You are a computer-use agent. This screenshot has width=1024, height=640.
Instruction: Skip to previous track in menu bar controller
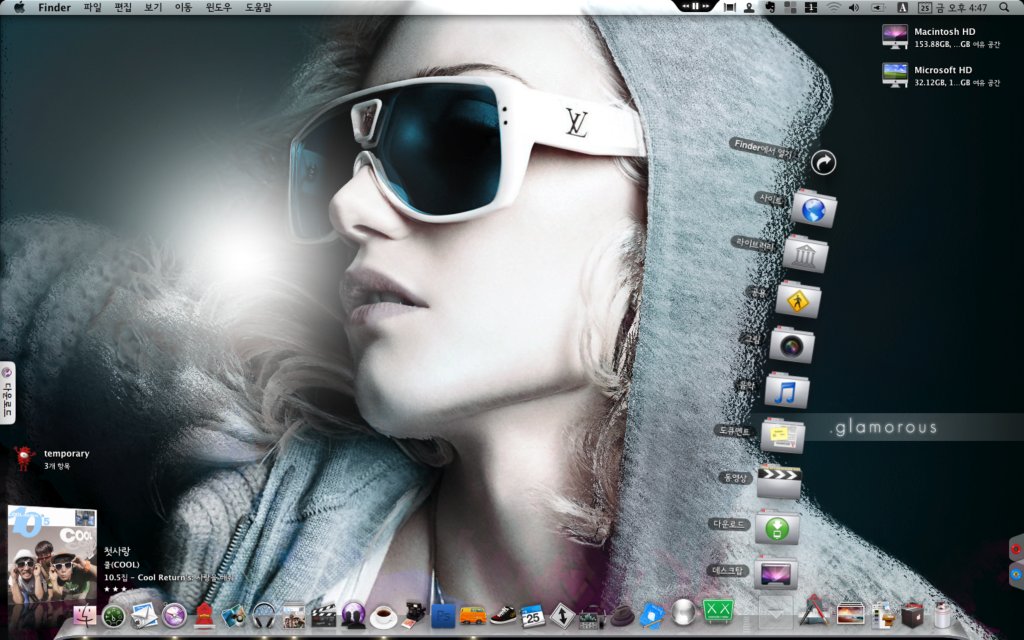click(685, 6)
